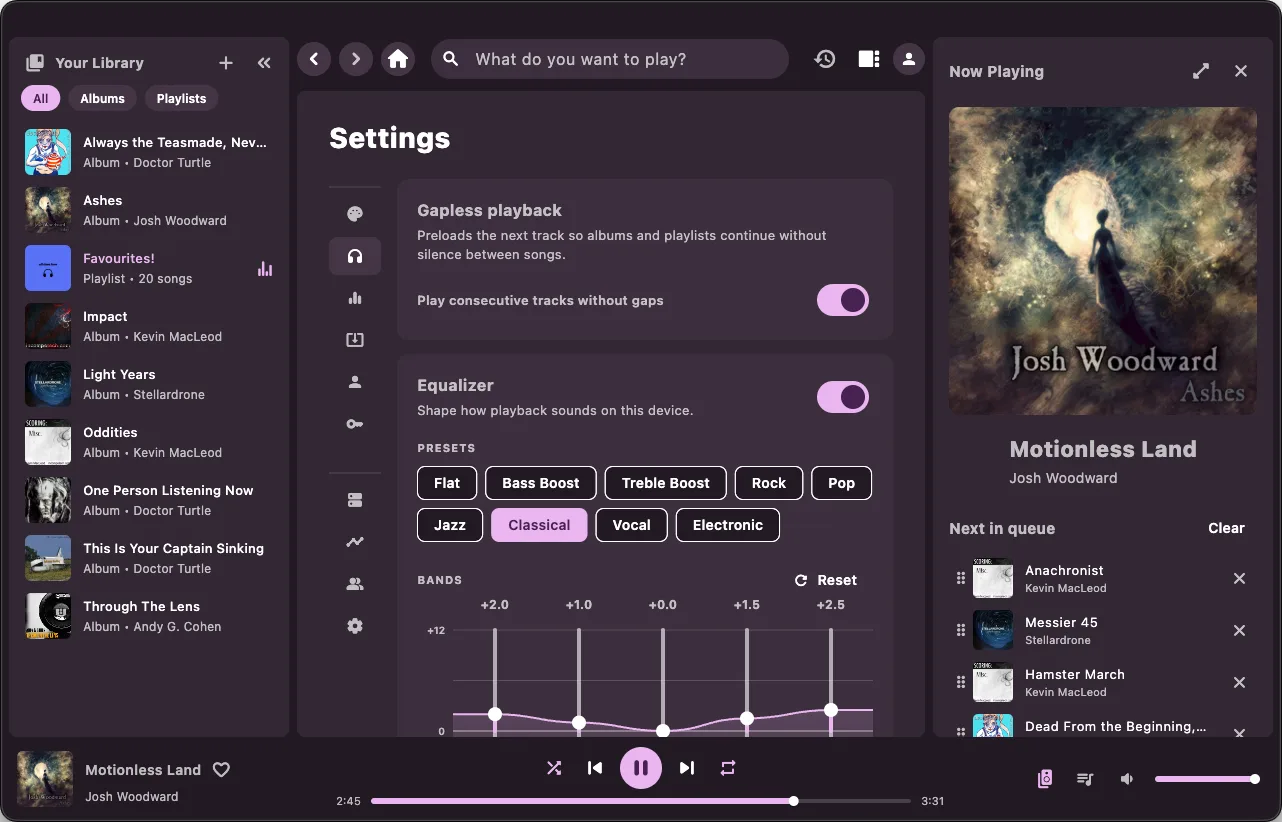
Task: Open the Ashes album in library
Action: click(x=149, y=210)
